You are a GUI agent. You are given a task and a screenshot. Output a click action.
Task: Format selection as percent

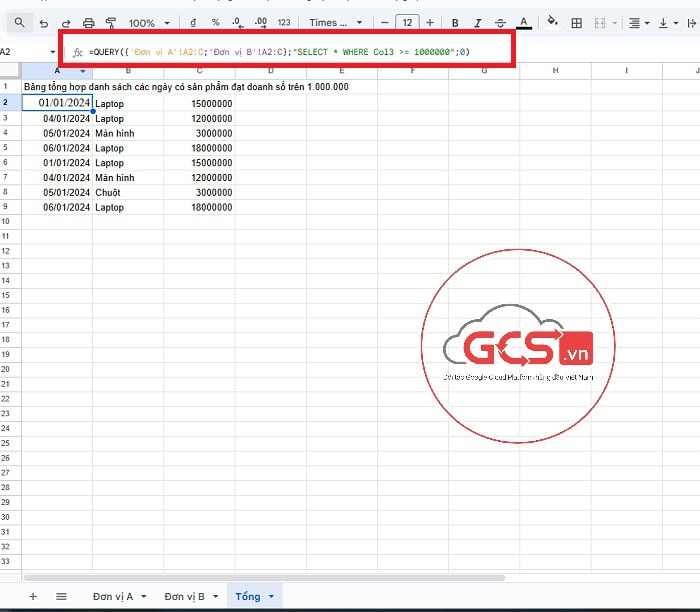pos(215,22)
